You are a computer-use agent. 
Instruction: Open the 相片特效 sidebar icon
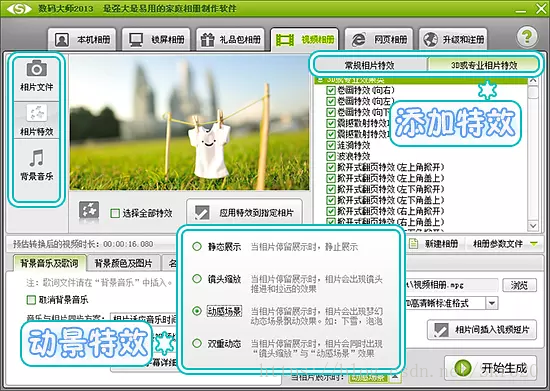click(36, 113)
